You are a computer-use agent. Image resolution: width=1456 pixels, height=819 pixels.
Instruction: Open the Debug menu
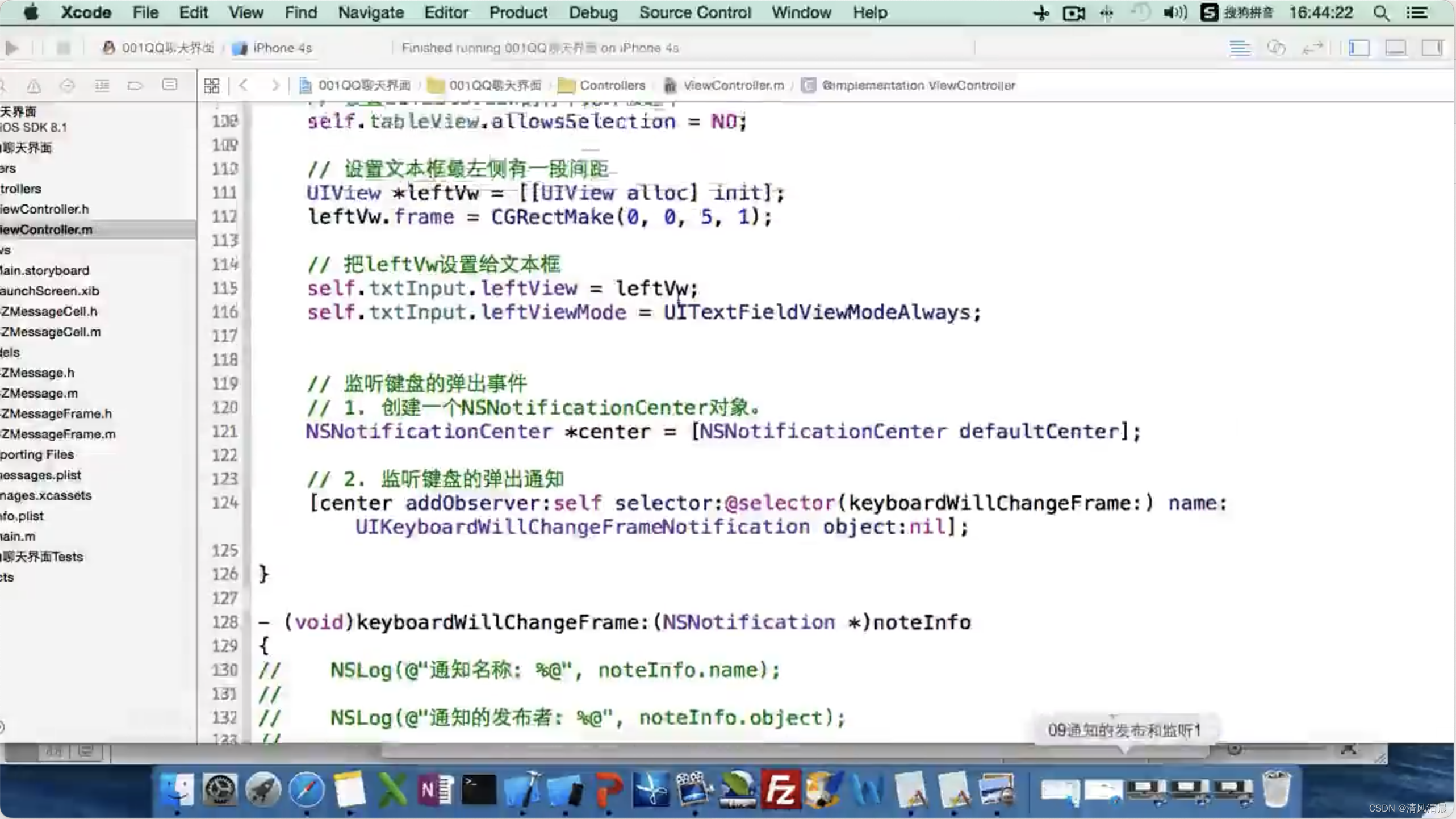pyautogui.click(x=594, y=12)
